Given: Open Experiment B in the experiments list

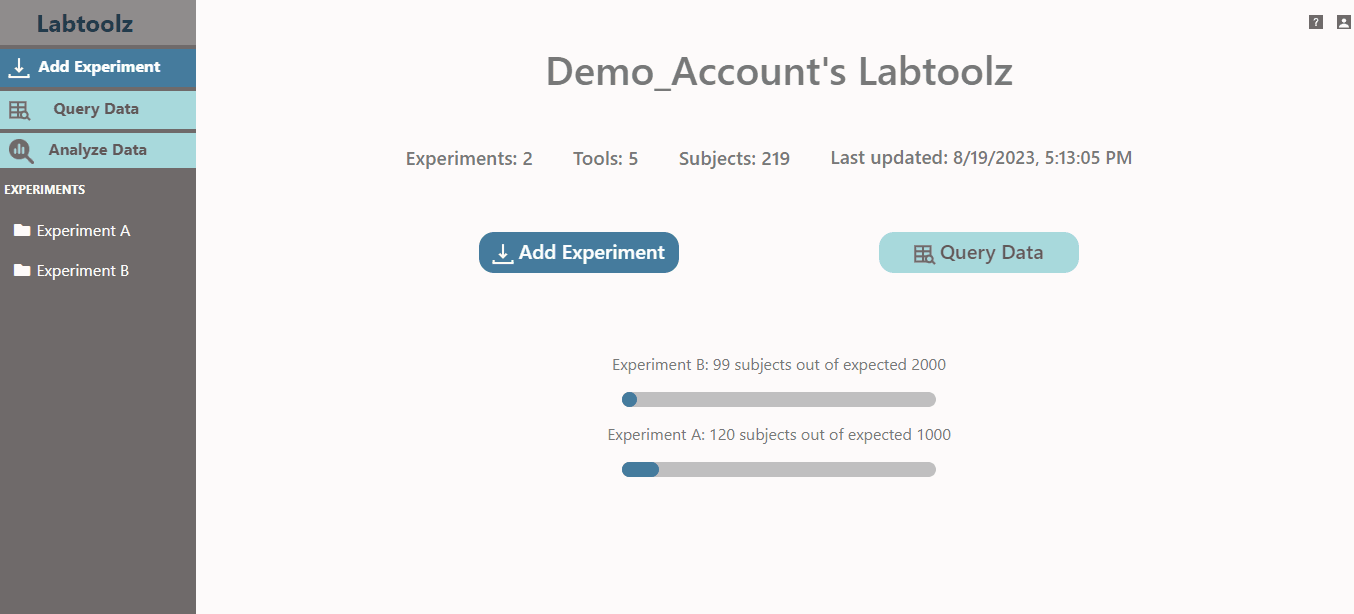Looking at the screenshot, I should coord(83,271).
